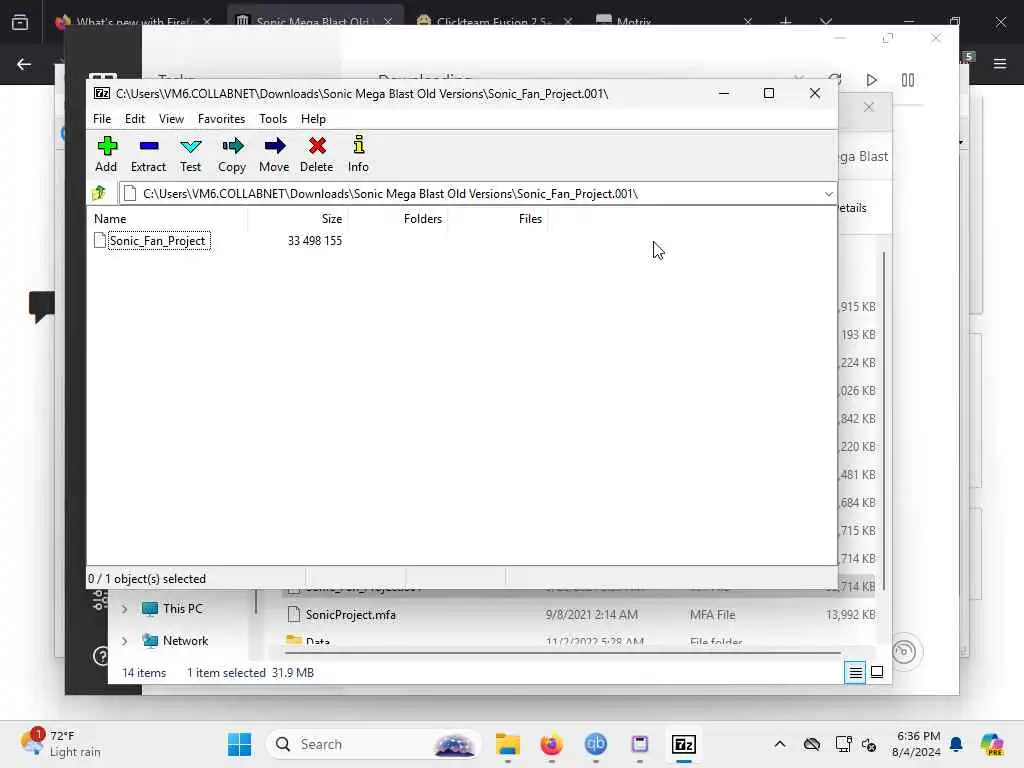Open the Windows Start menu
The height and width of the screenshot is (768, 1024).
pos(239,744)
